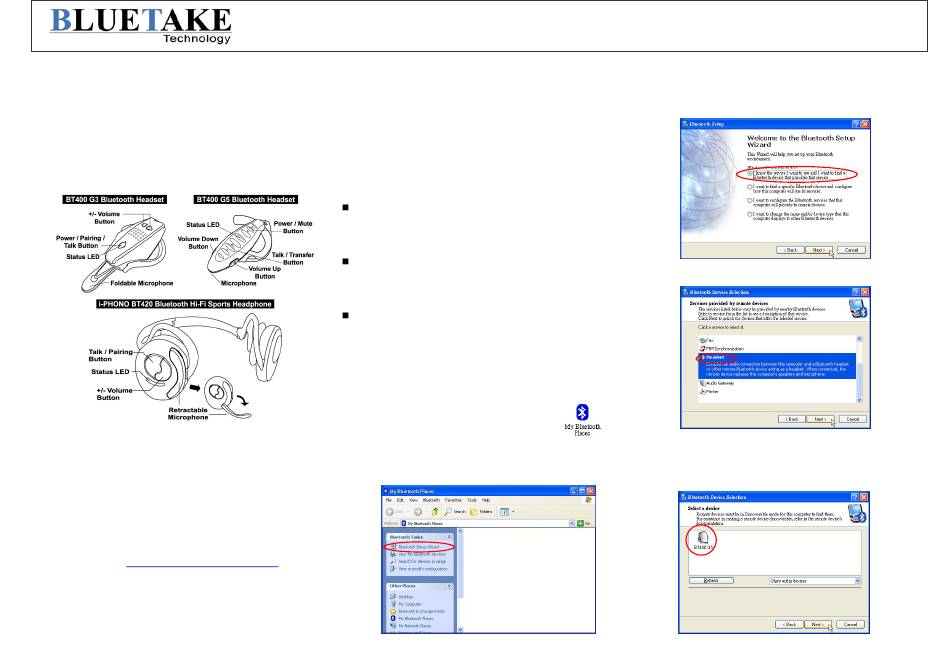Click the Views icon in explorer toolbar
The image size is (950, 667).
click(504, 511)
